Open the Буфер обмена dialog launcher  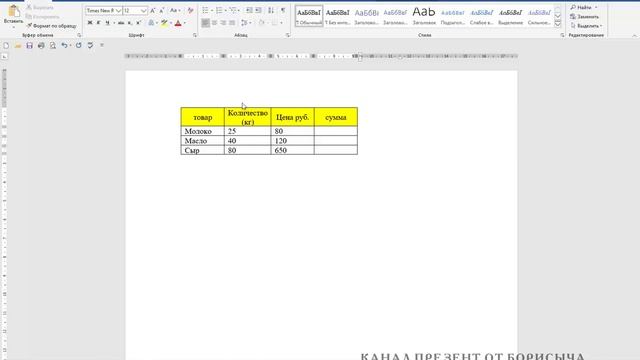[x=79, y=36]
